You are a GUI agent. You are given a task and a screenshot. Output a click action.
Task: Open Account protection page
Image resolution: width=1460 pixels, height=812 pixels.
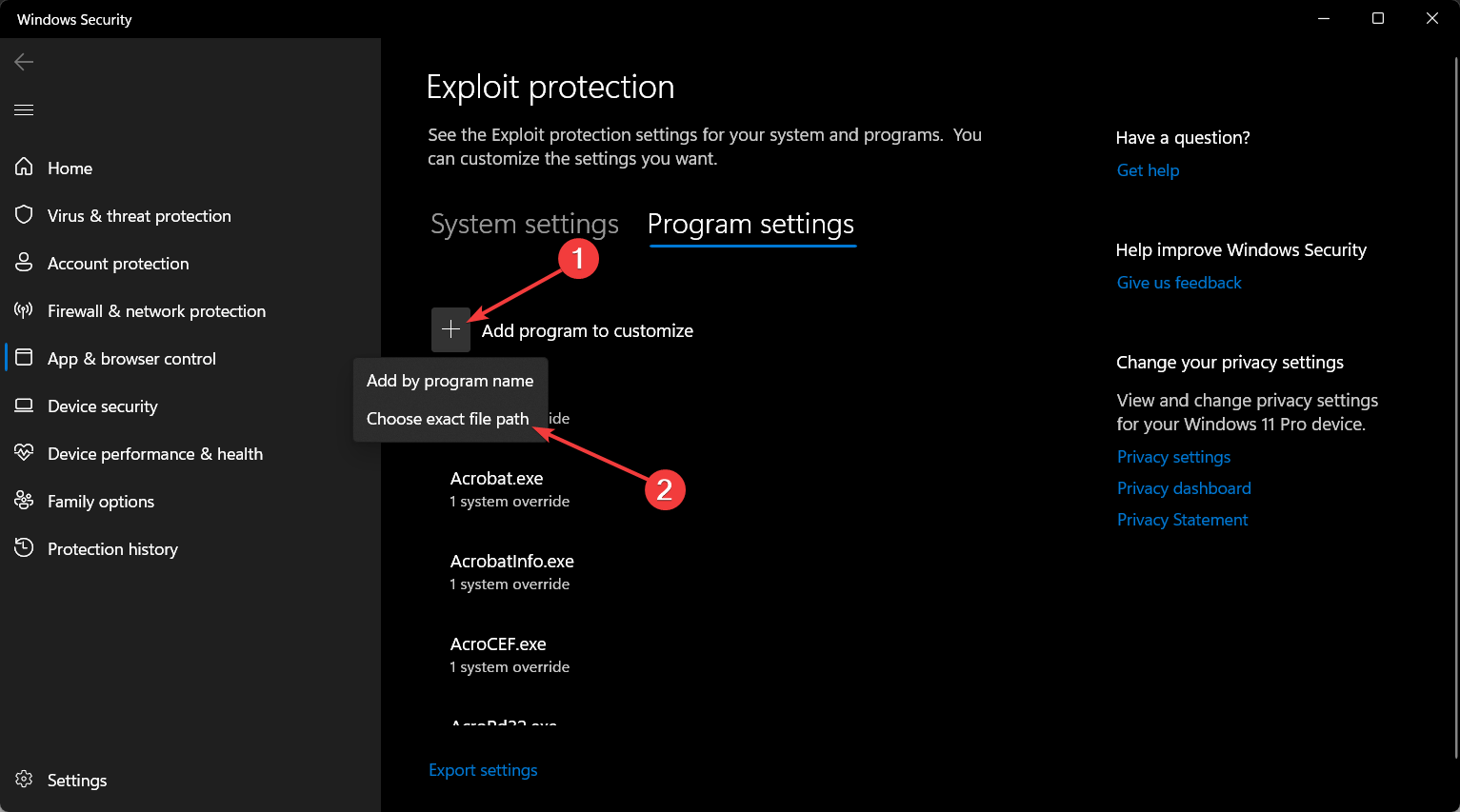tap(118, 264)
